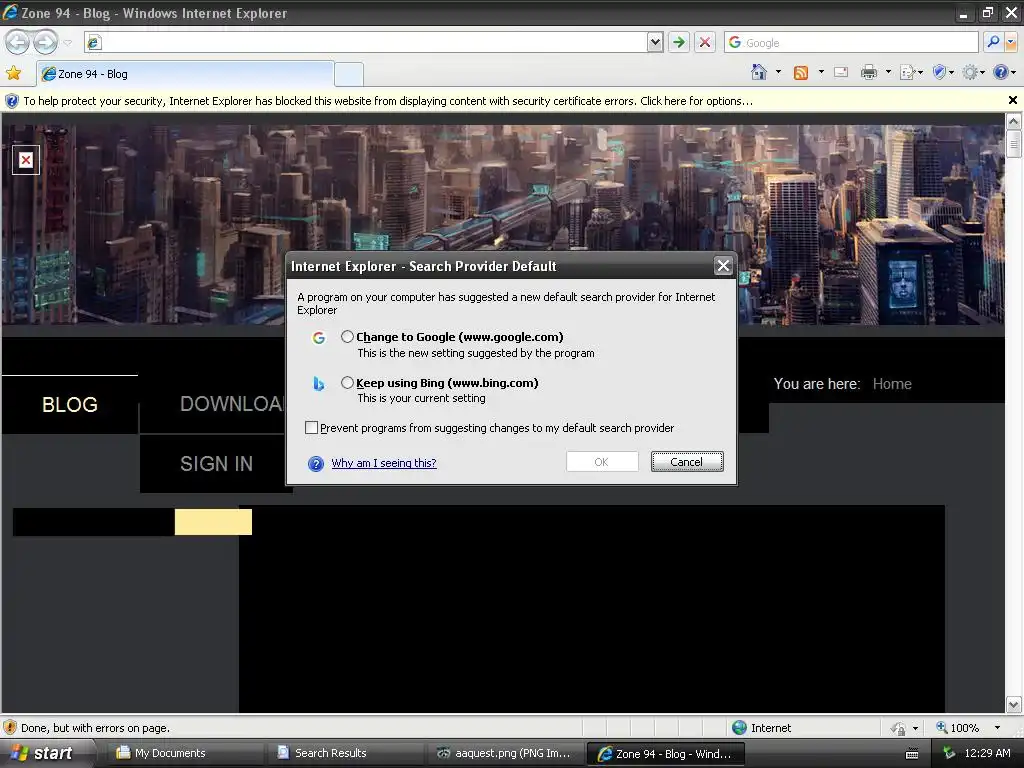Open the search provider dropdown arrow
The width and height of the screenshot is (1024, 768).
(x=1011, y=42)
